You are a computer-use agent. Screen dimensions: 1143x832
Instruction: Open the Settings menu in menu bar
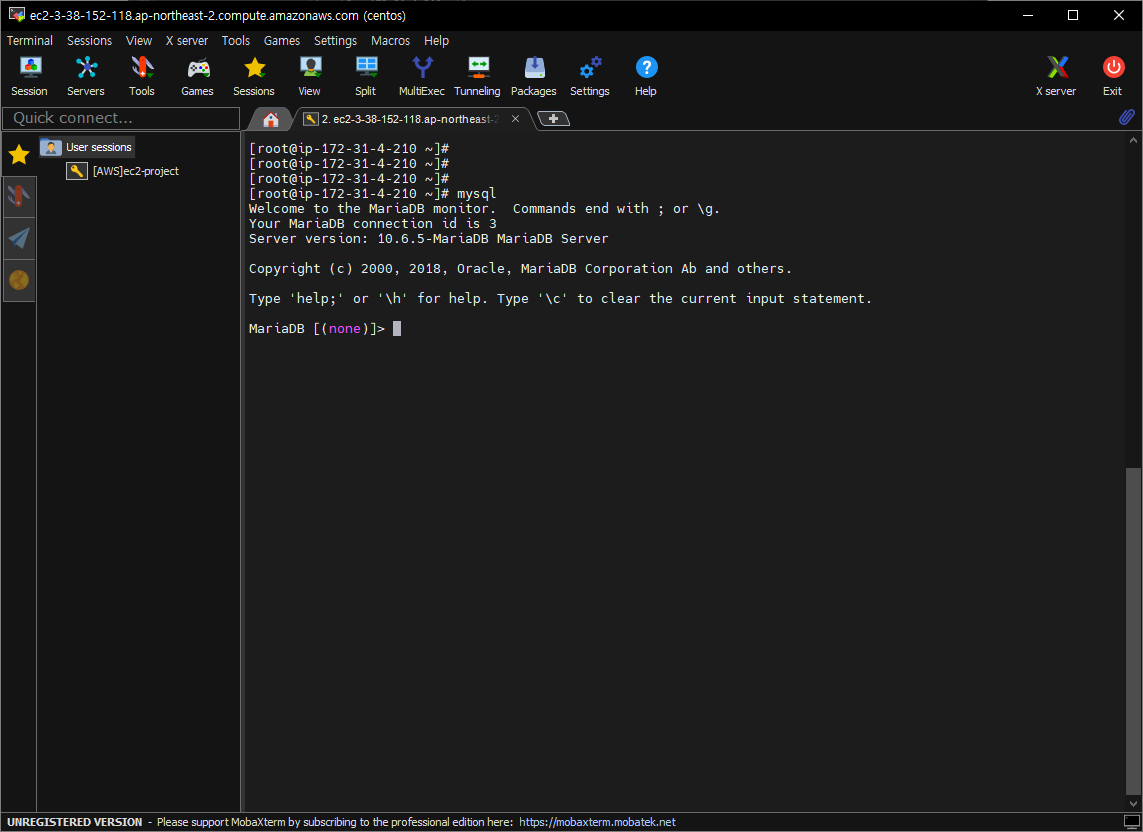[335, 41]
